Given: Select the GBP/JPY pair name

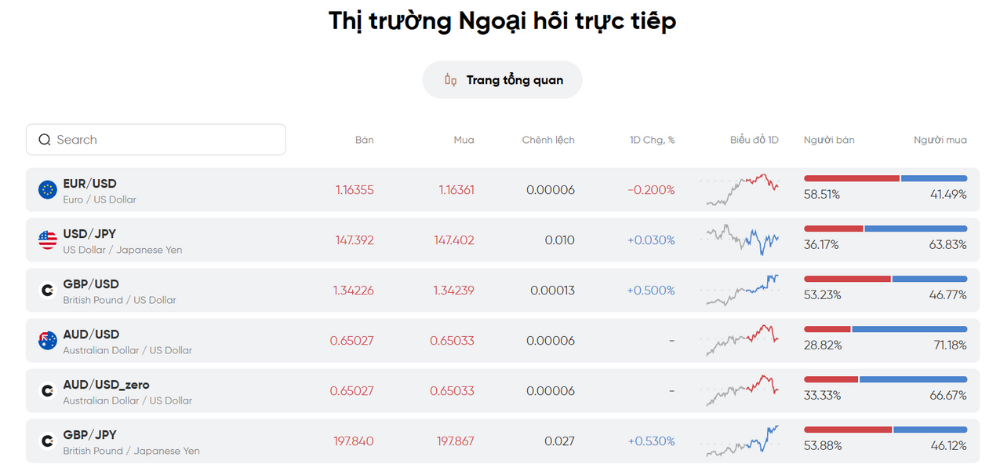Looking at the screenshot, I should point(91,435).
